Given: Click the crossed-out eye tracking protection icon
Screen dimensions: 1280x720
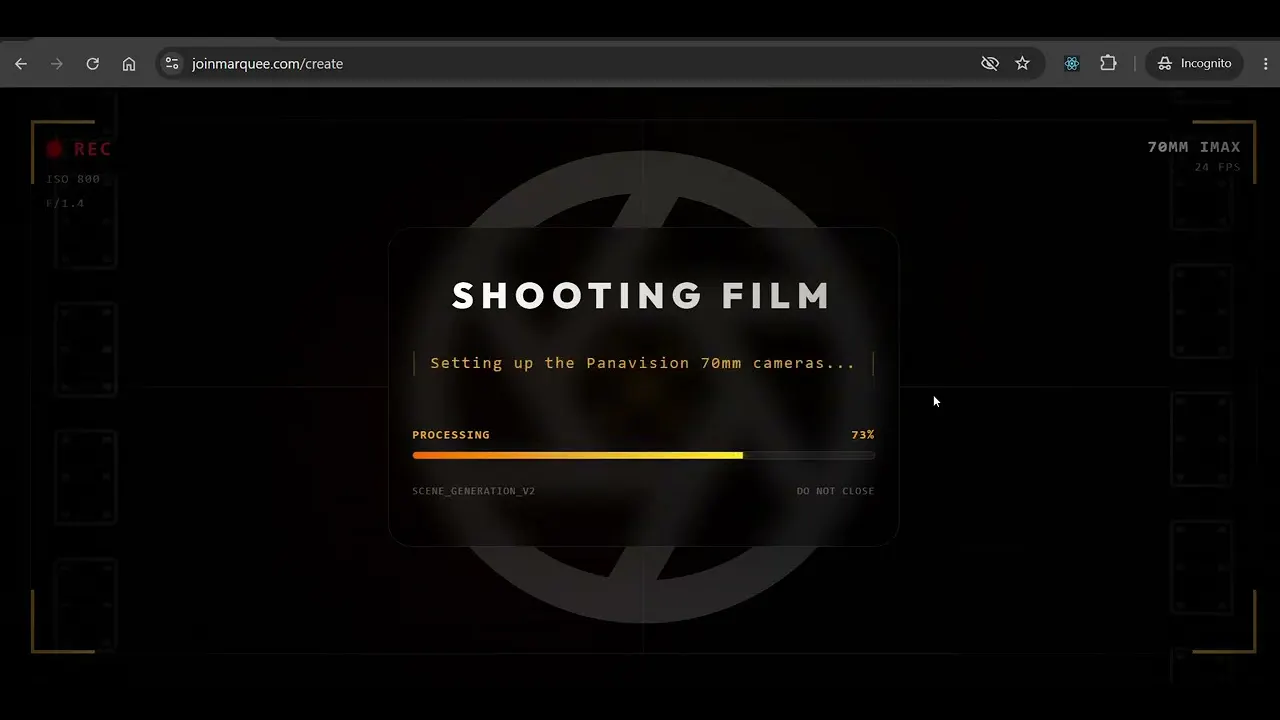Looking at the screenshot, I should (990, 63).
